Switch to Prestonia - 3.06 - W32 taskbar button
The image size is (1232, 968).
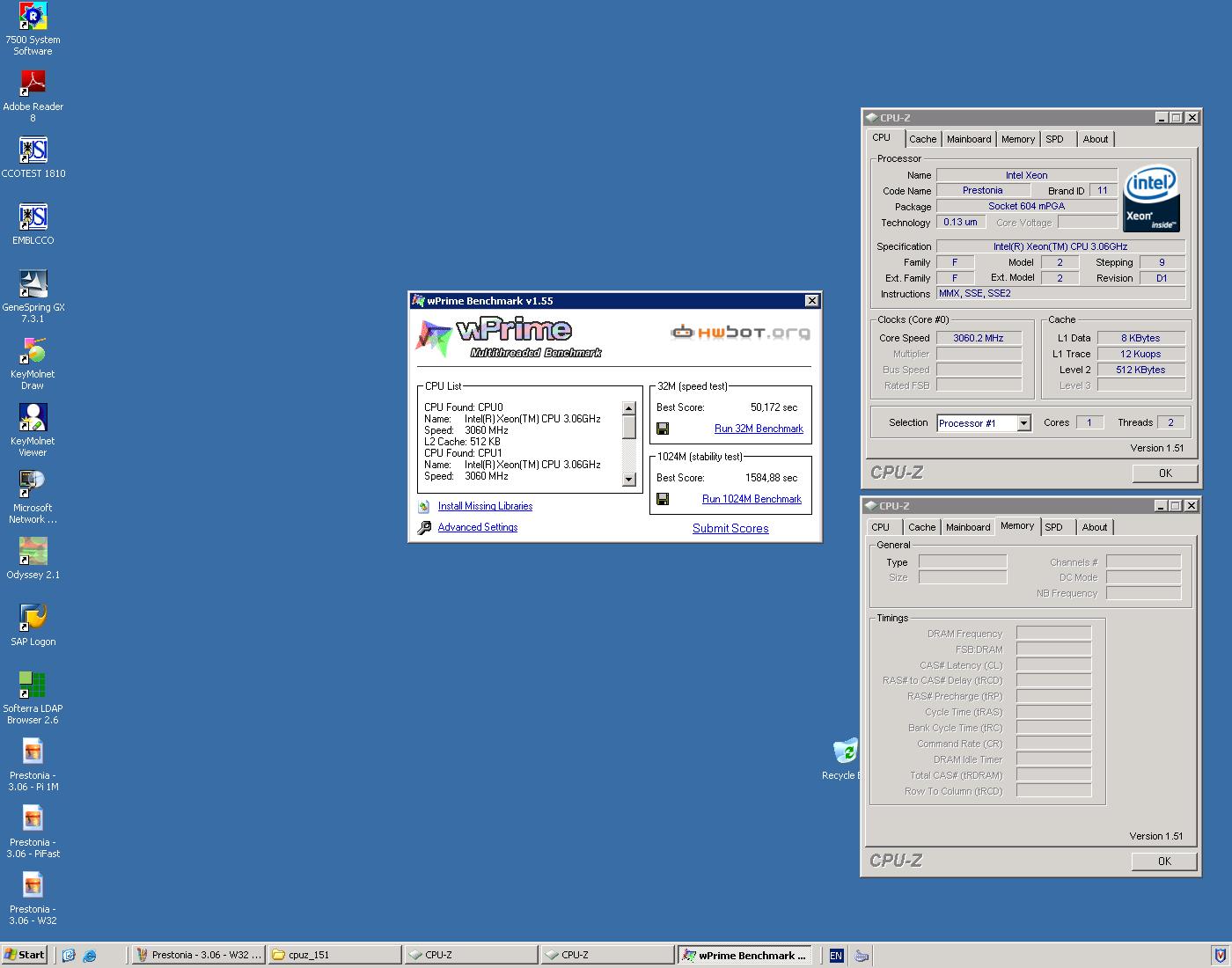(198, 955)
